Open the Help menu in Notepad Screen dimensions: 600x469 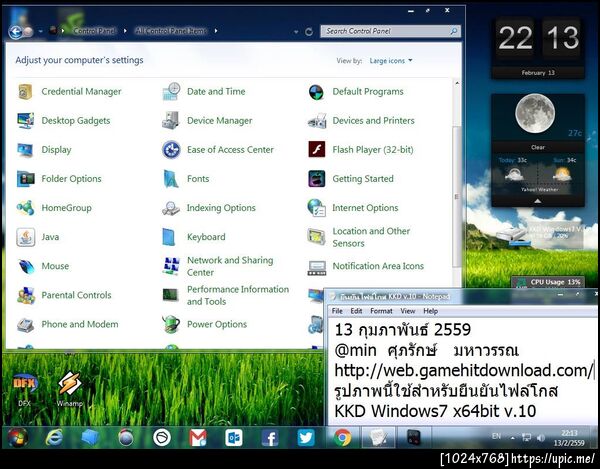430,311
